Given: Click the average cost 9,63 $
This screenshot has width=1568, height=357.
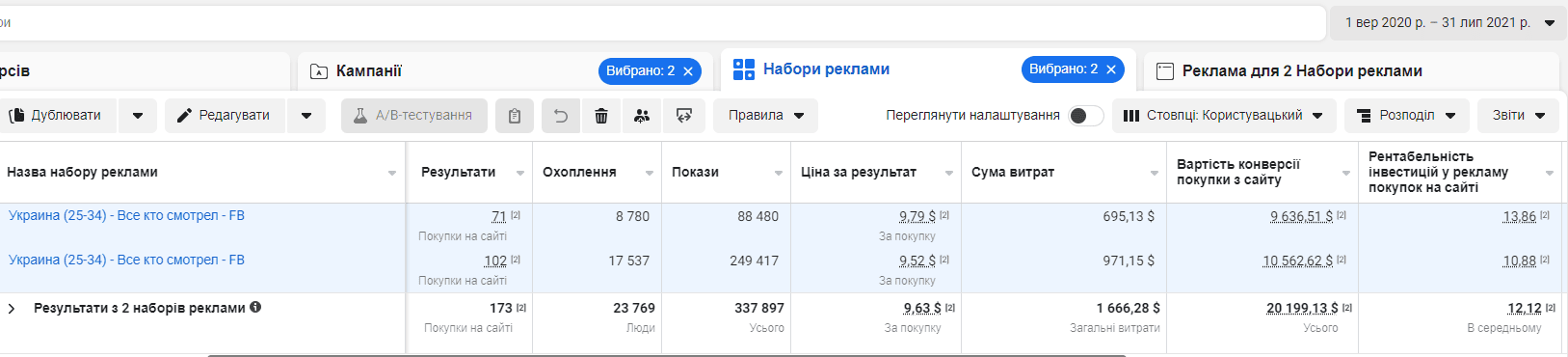Looking at the screenshot, I should (922, 308).
